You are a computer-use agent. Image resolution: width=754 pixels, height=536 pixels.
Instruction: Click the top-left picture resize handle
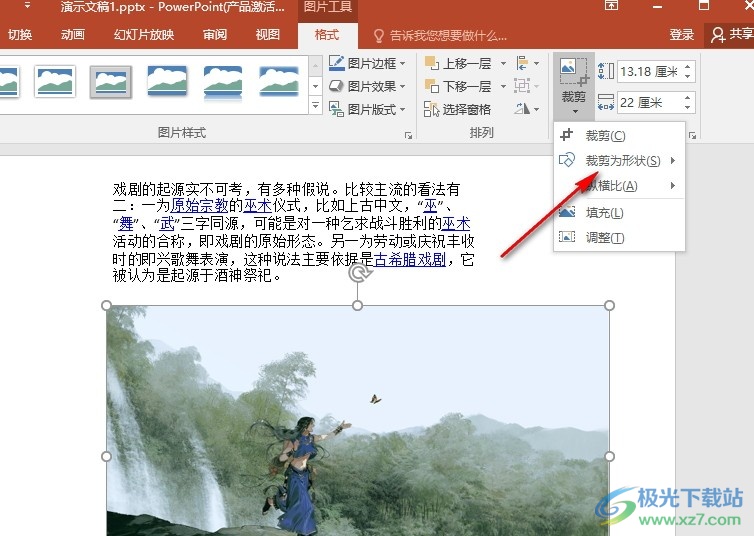coord(106,306)
